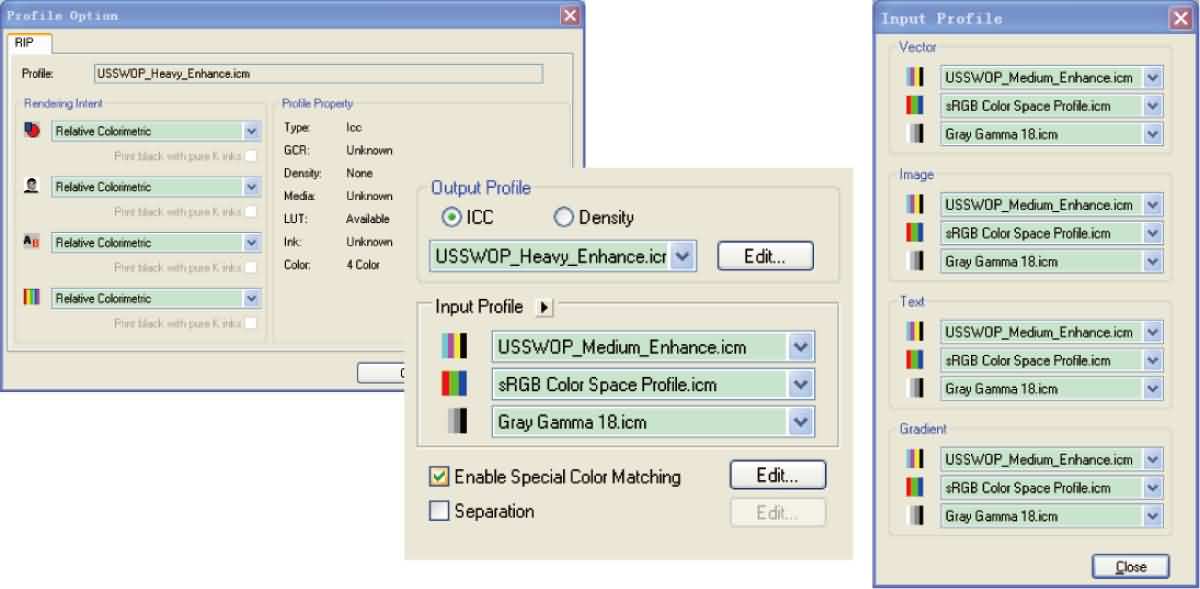The image size is (1200, 589).
Task: Click the RGB icon in Image group
Action: tap(914, 233)
